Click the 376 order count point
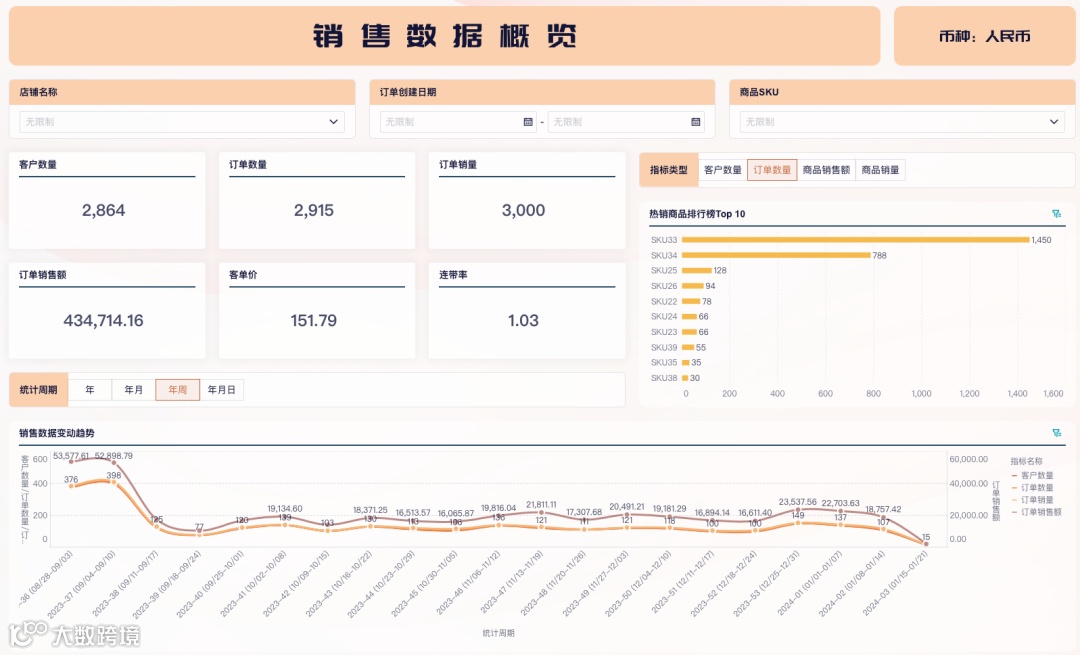This screenshot has width=1080, height=655. coord(71,486)
